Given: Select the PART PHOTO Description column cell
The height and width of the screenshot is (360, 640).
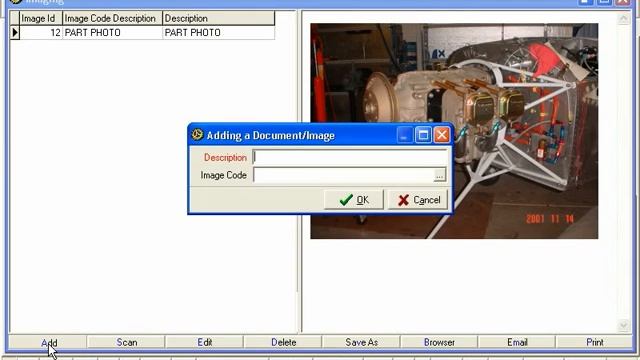Looking at the screenshot, I should 218,33.
